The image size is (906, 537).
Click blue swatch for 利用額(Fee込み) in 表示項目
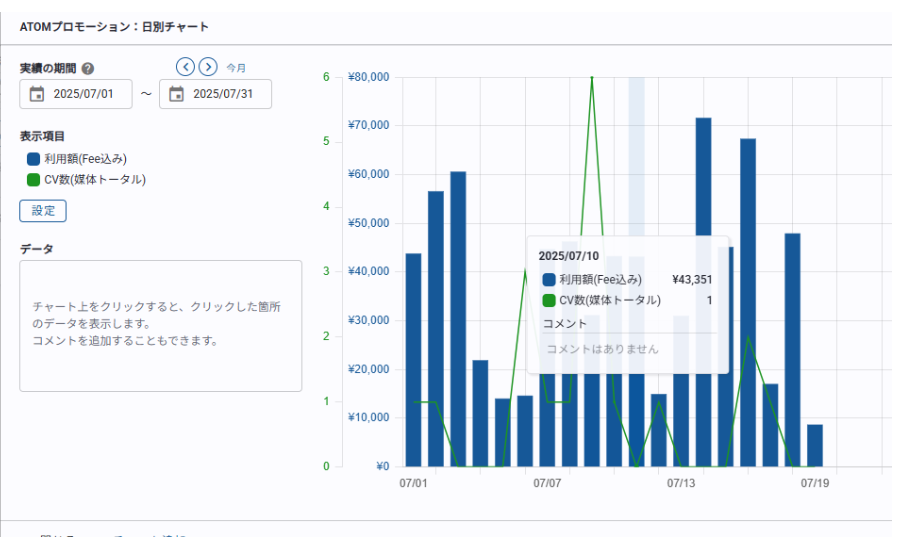34,159
